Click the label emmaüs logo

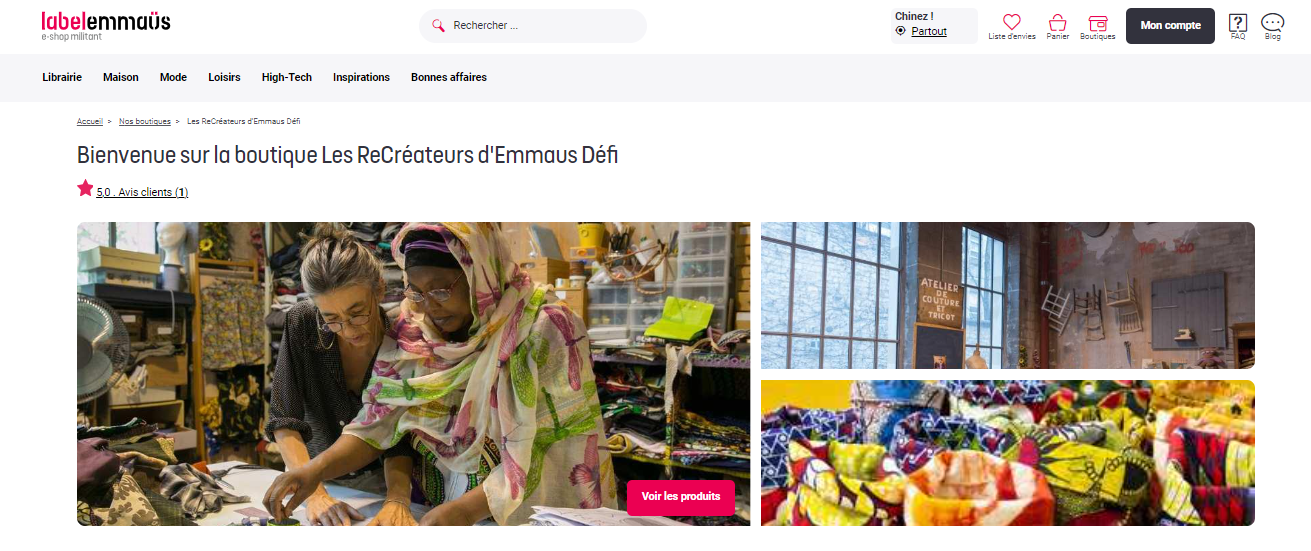pyautogui.click(x=105, y=24)
